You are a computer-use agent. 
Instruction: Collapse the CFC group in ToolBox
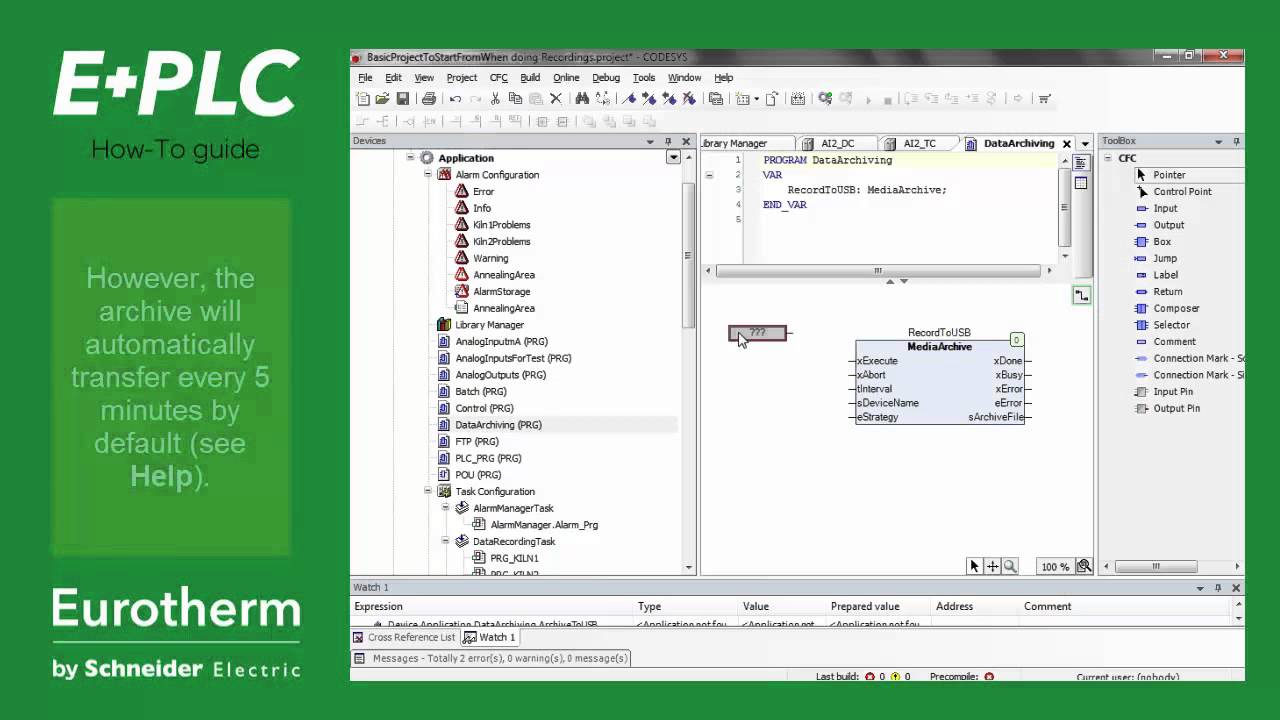[x=1108, y=158]
